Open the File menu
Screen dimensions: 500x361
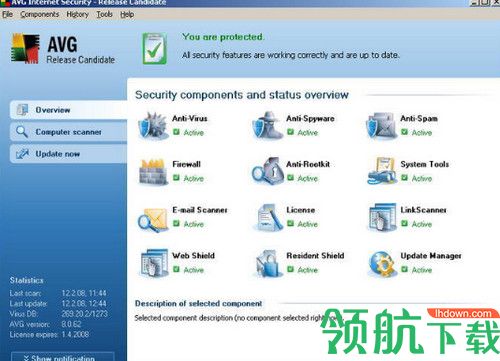[7, 14]
